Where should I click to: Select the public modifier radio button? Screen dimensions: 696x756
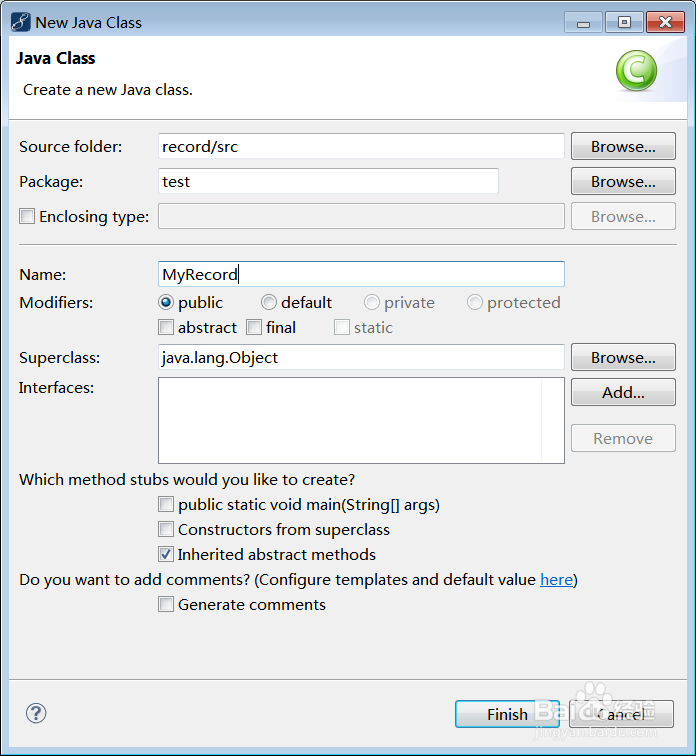click(166, 302)
